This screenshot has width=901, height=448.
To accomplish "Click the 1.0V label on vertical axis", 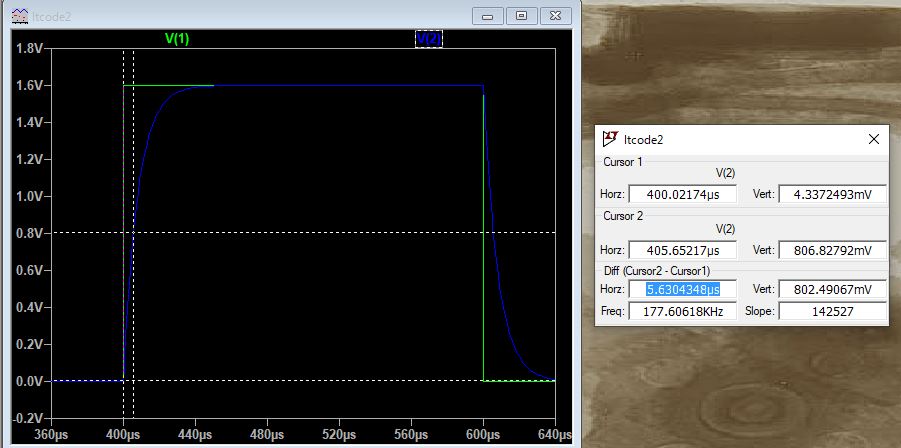I will pyautogui.click(x=29, y=196).
